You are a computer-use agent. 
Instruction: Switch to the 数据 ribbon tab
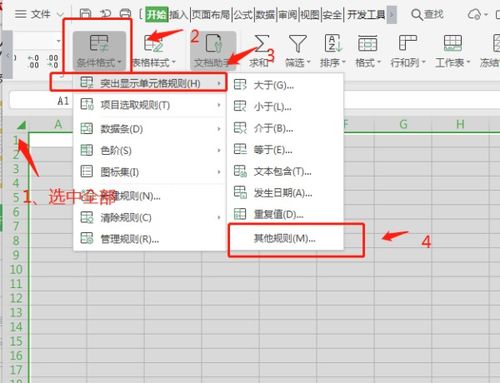[265, 15]
